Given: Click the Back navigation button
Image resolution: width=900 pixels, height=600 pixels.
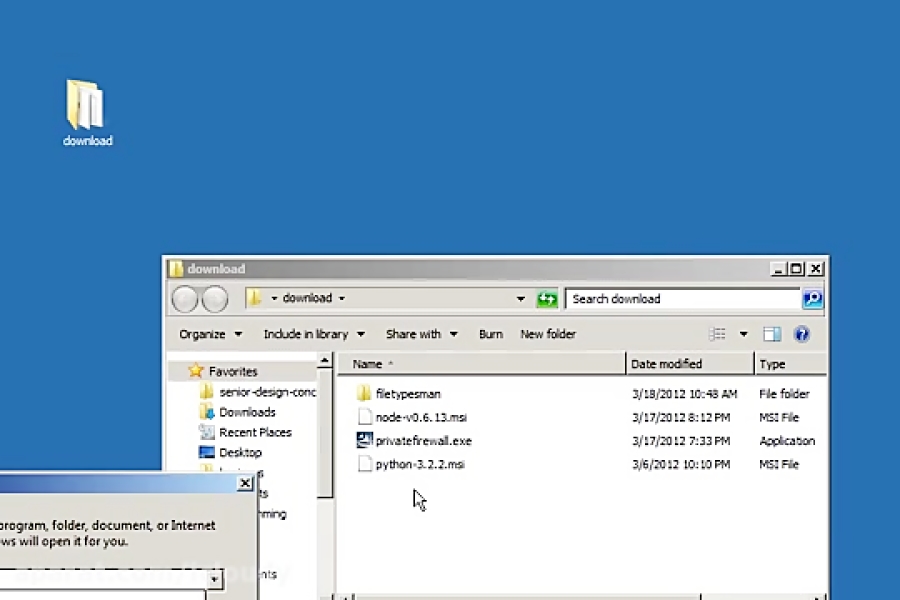Looking at the screenshot, I should pyautogui.click(x=184, y=298).
